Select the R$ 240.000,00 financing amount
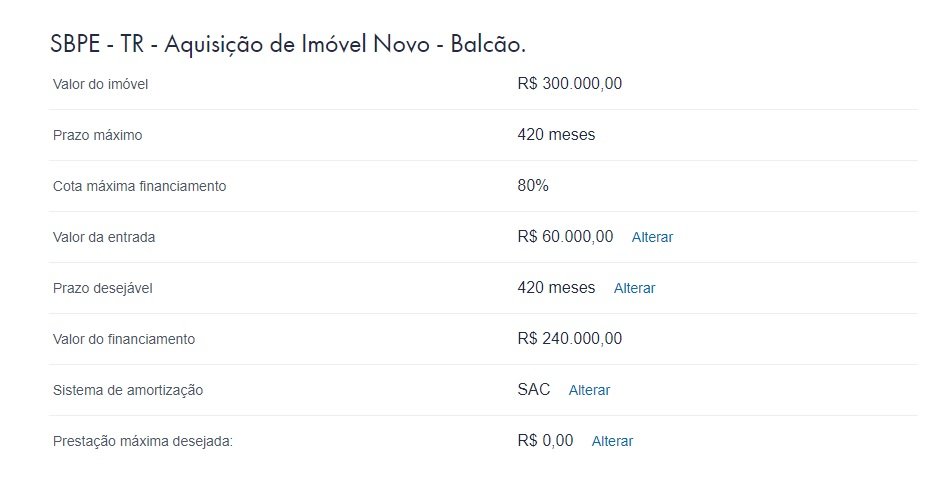This screenshot has height=478, width=942. [x=570, y=339]
